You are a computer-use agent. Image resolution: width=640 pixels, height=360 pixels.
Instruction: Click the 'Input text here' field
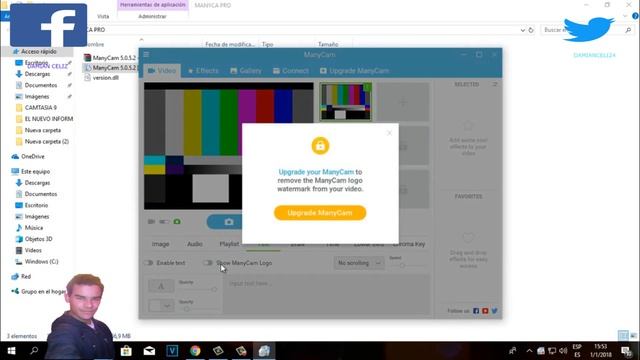[x=327, y=294]
